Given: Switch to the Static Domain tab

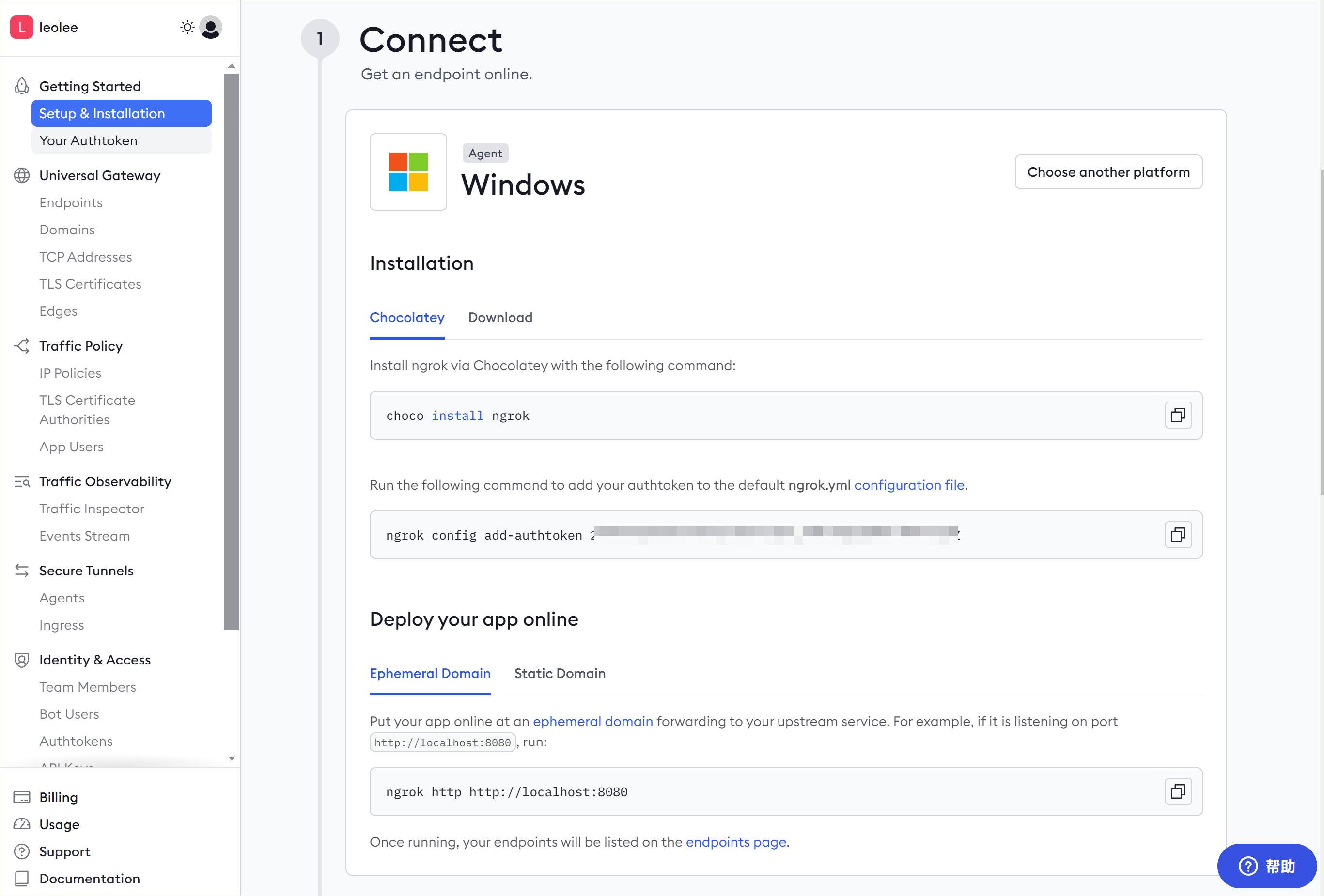Looking at the screenshot, I should click(x=560, y=673).
